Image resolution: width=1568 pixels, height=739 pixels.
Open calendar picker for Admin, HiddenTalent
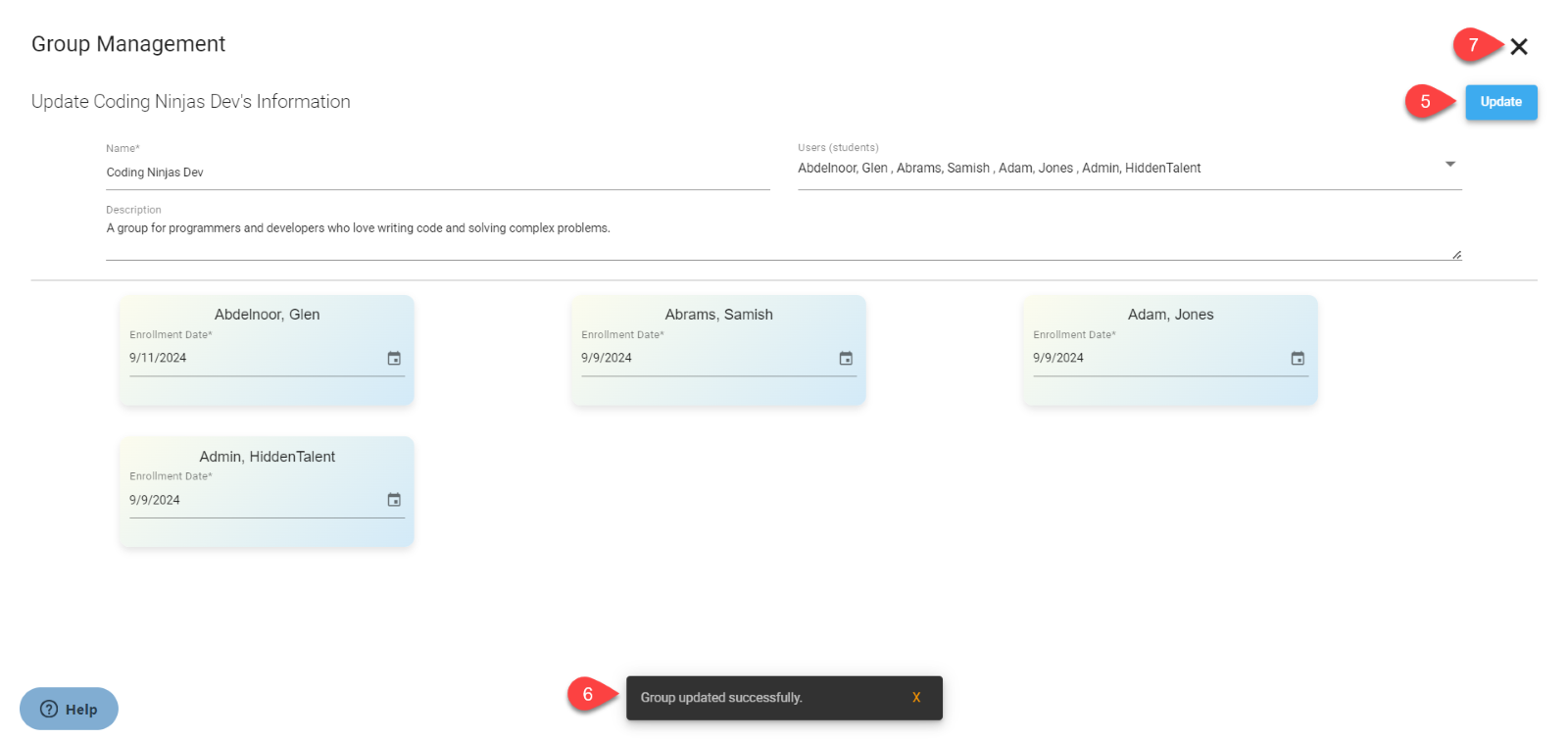point(394,500)
